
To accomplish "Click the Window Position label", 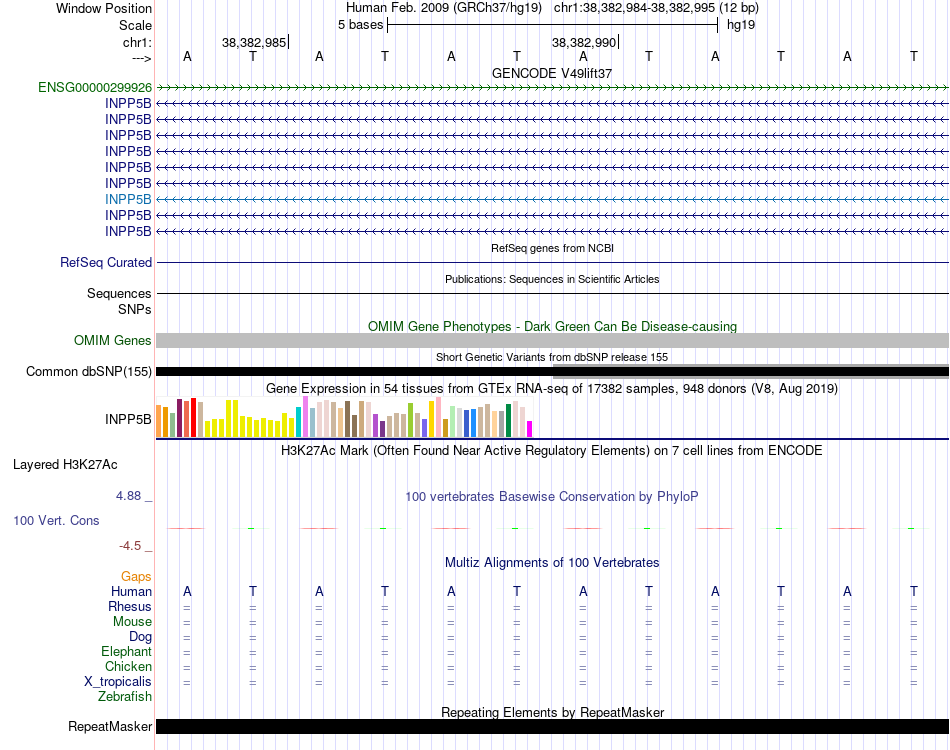I will pyautogui.click(x=104, y=8).
